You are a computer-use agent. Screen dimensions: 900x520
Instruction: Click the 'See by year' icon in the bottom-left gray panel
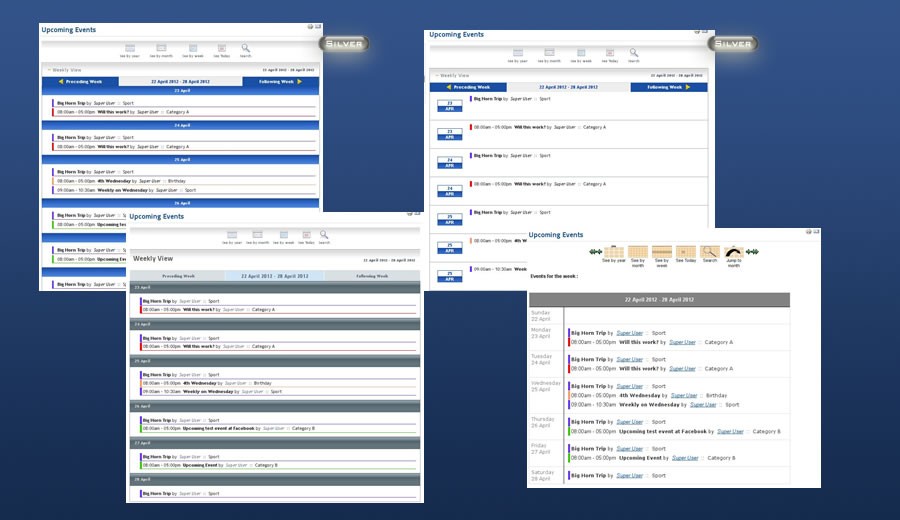232,235
